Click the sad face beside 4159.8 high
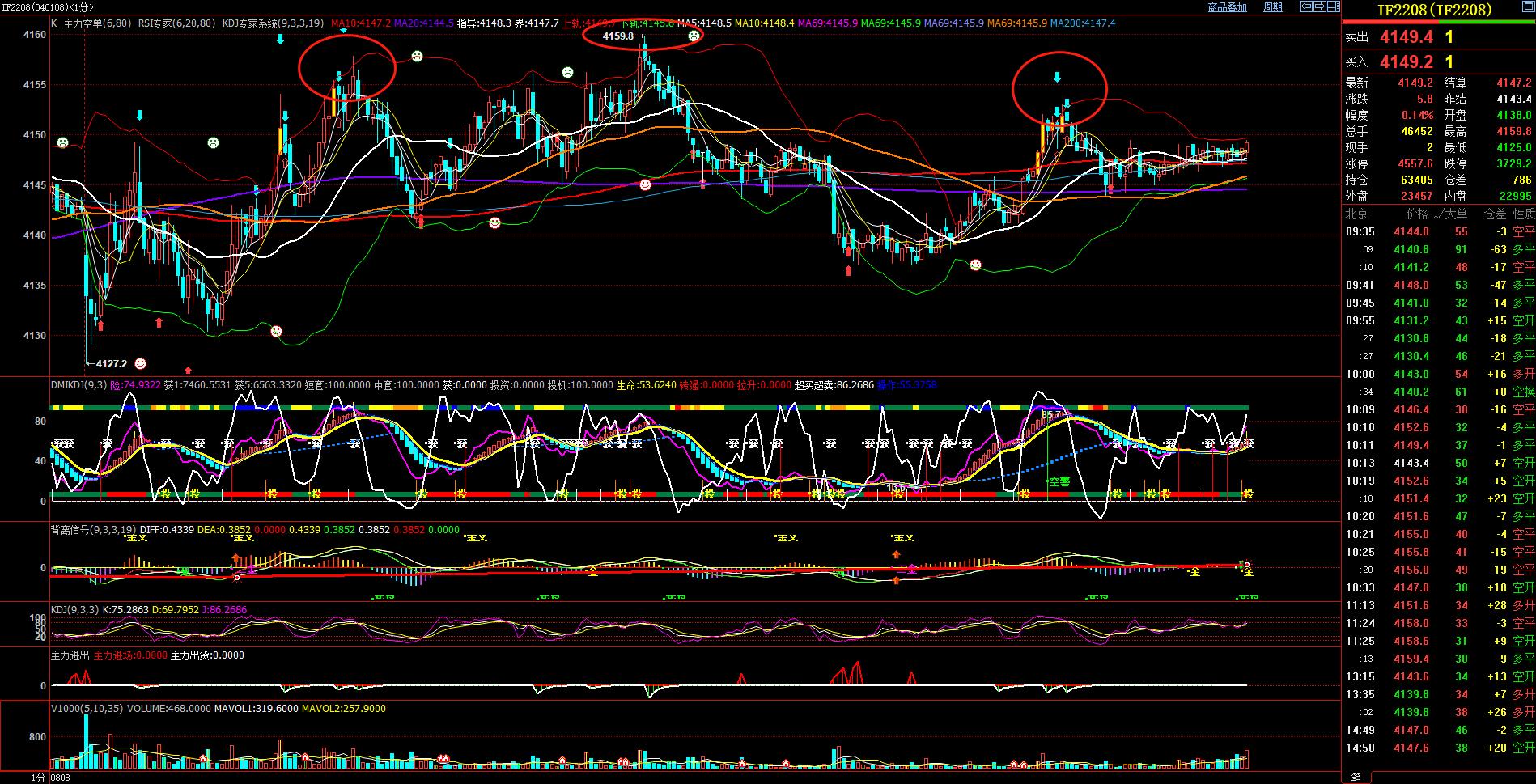This screenshot has width=1536, height=784. point(694,36)
